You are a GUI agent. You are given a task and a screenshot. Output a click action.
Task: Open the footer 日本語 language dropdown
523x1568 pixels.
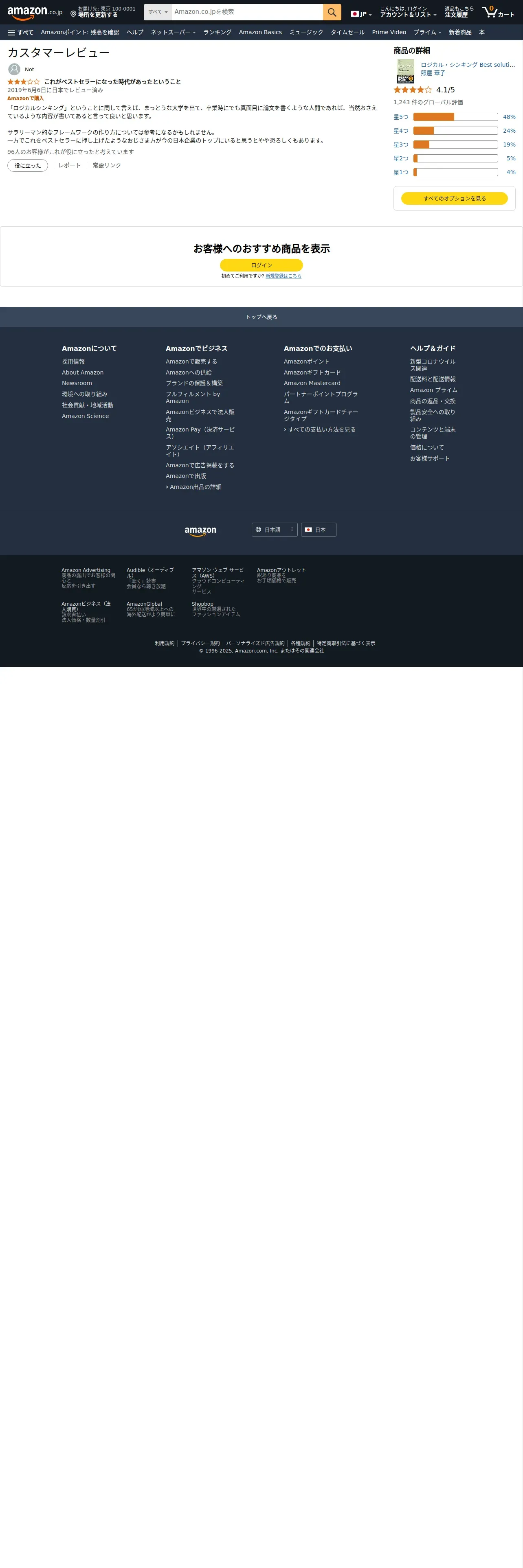click(275, 530)
